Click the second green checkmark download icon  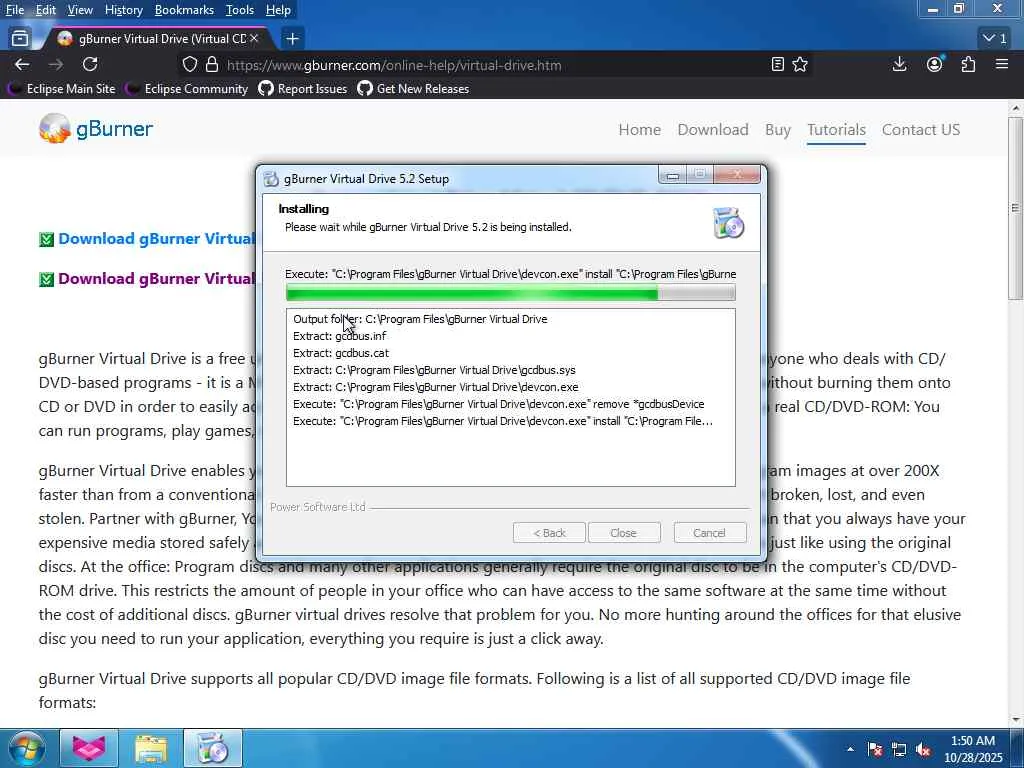(x=46, y=280)
